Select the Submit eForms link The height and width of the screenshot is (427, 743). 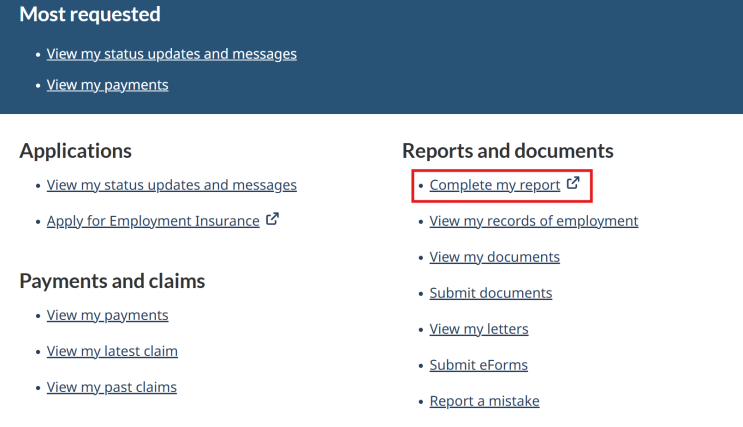click(479, 365)
